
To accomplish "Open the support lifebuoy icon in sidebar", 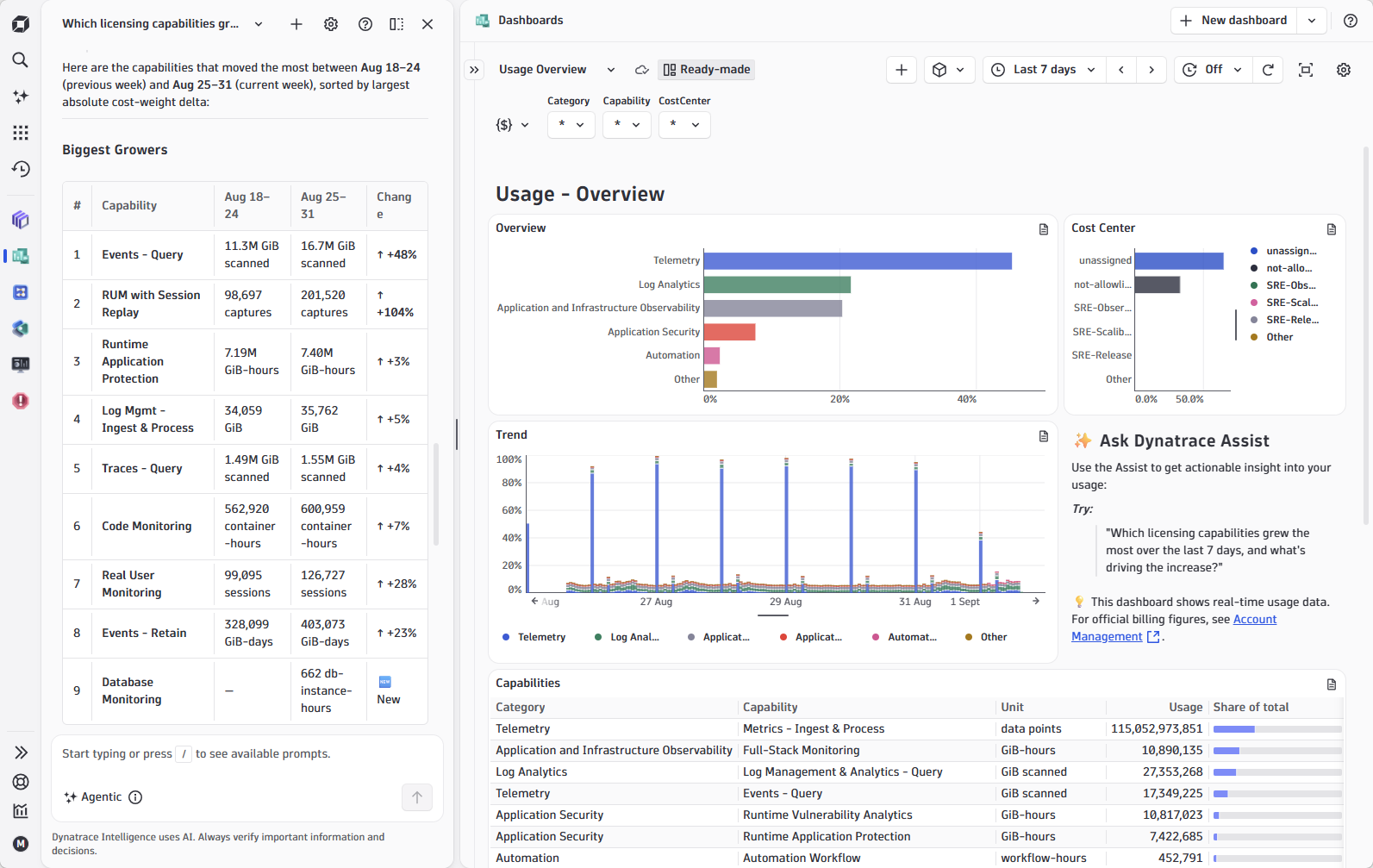I will tap(21, 782).
